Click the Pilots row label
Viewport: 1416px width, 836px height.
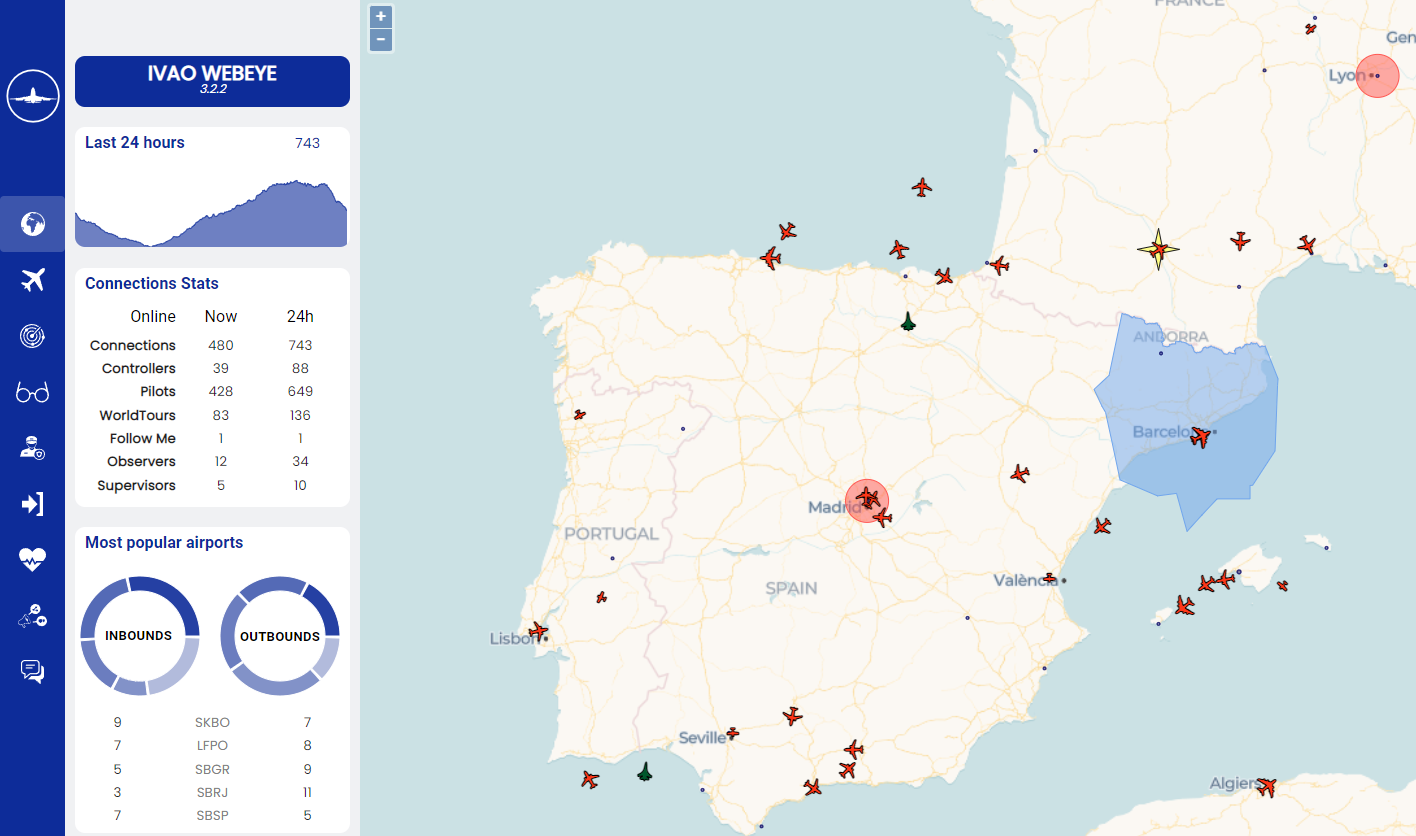158,391
